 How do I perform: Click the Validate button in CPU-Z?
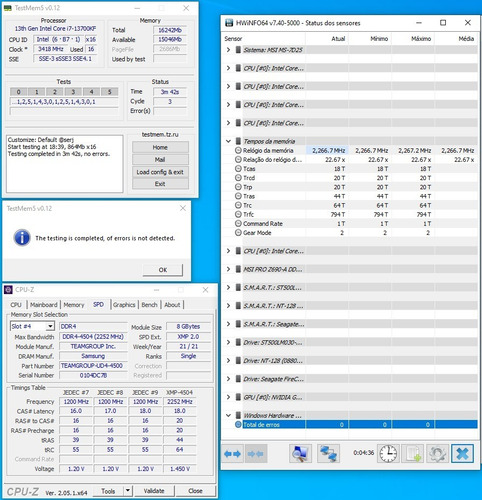pyautogui.click(x=154, y=491)
